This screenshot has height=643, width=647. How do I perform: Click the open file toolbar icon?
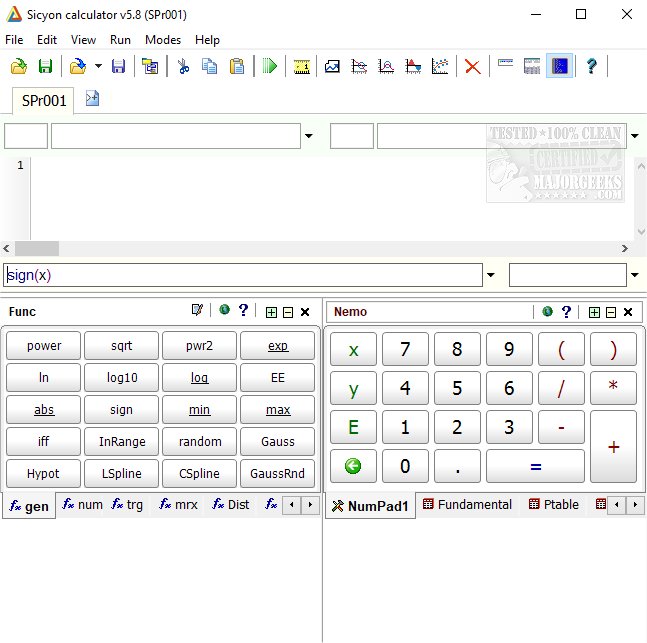pyautogui.click(x=19, y=66)
